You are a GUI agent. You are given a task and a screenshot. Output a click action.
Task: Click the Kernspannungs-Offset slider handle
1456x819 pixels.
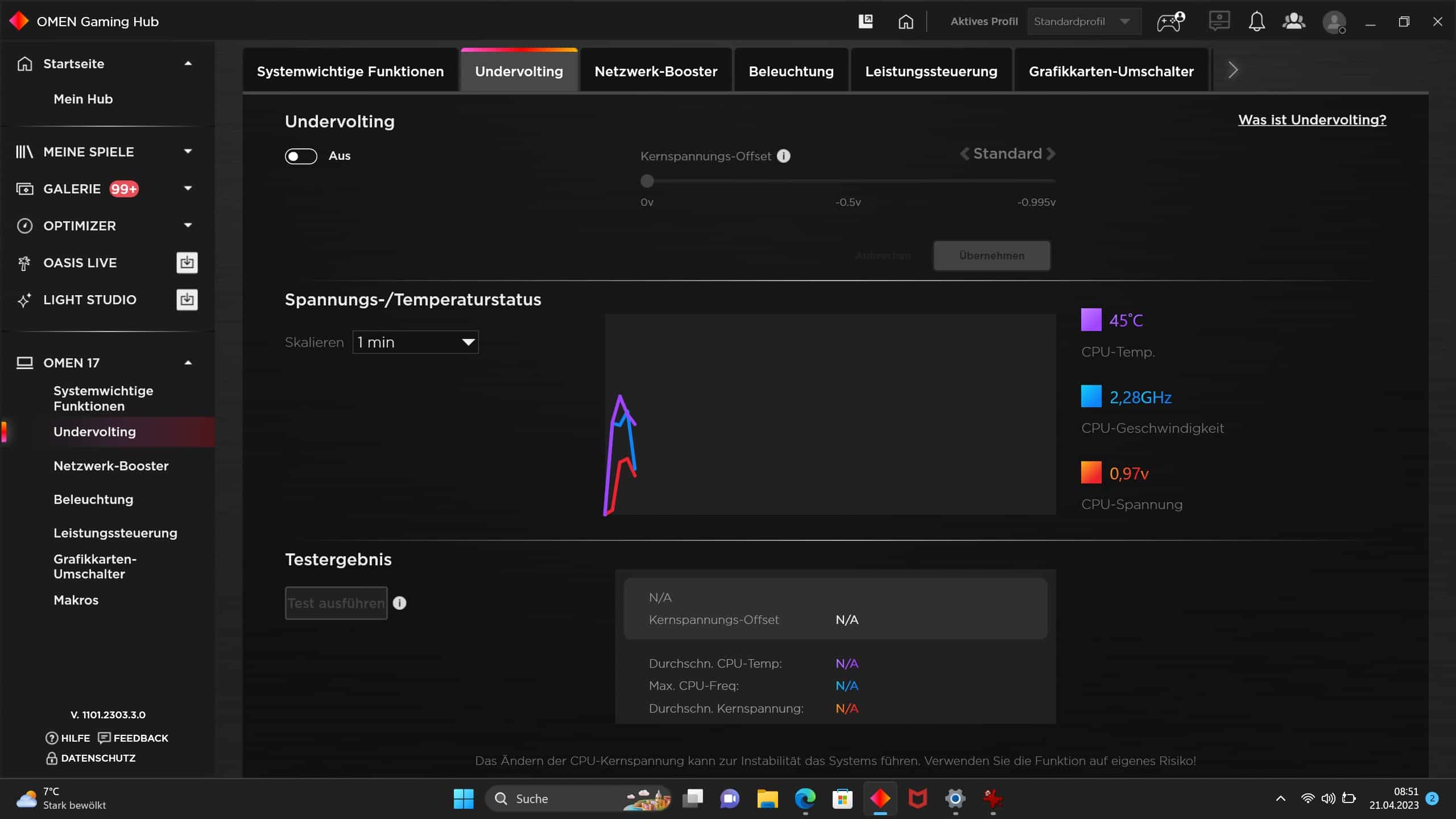point(647,181)
